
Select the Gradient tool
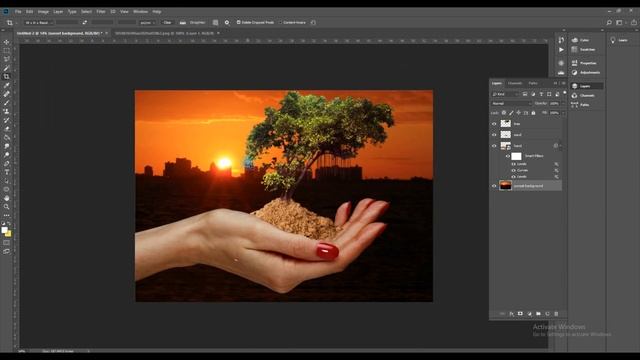[7, 137]
